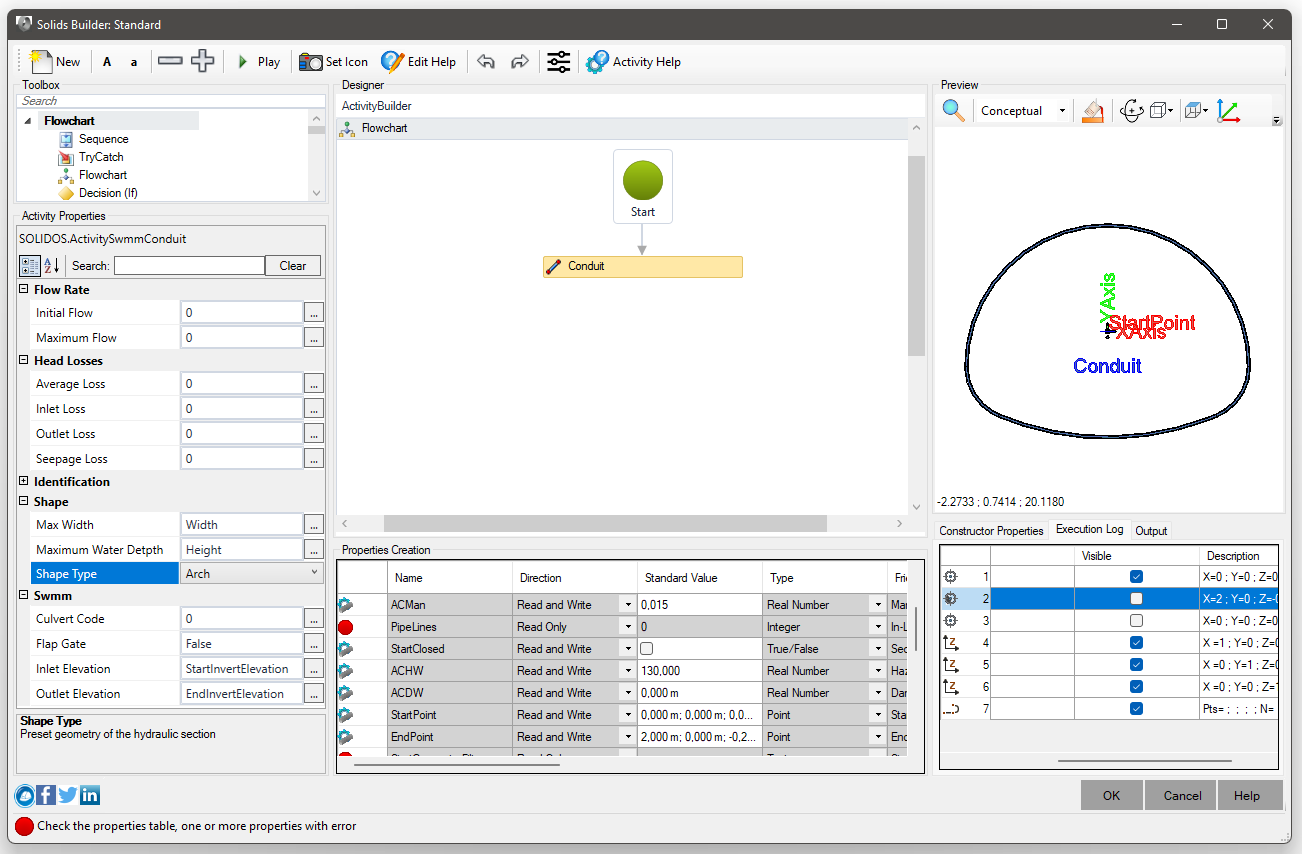Toggle Visible checkbox for log row 3
This screenshot has width=1302, height=854.
pos(1136,621)
